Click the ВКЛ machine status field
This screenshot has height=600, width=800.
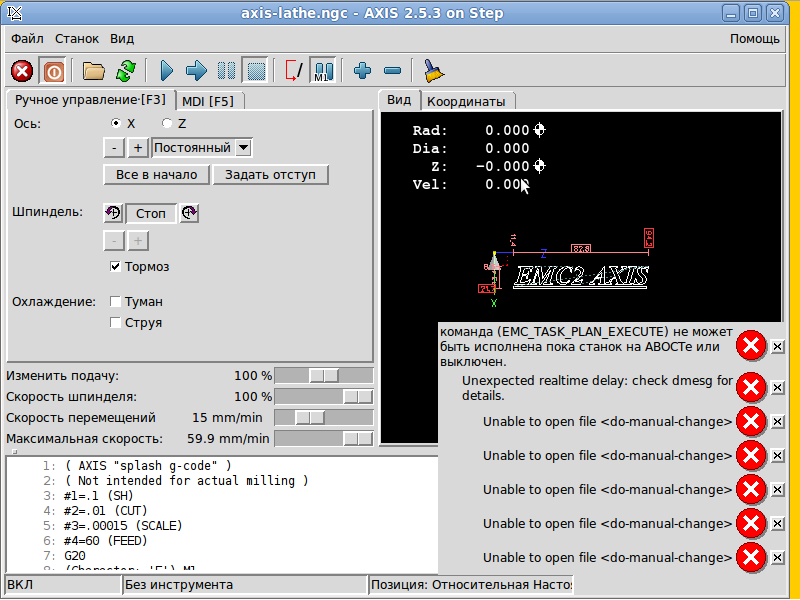point(63,585)
